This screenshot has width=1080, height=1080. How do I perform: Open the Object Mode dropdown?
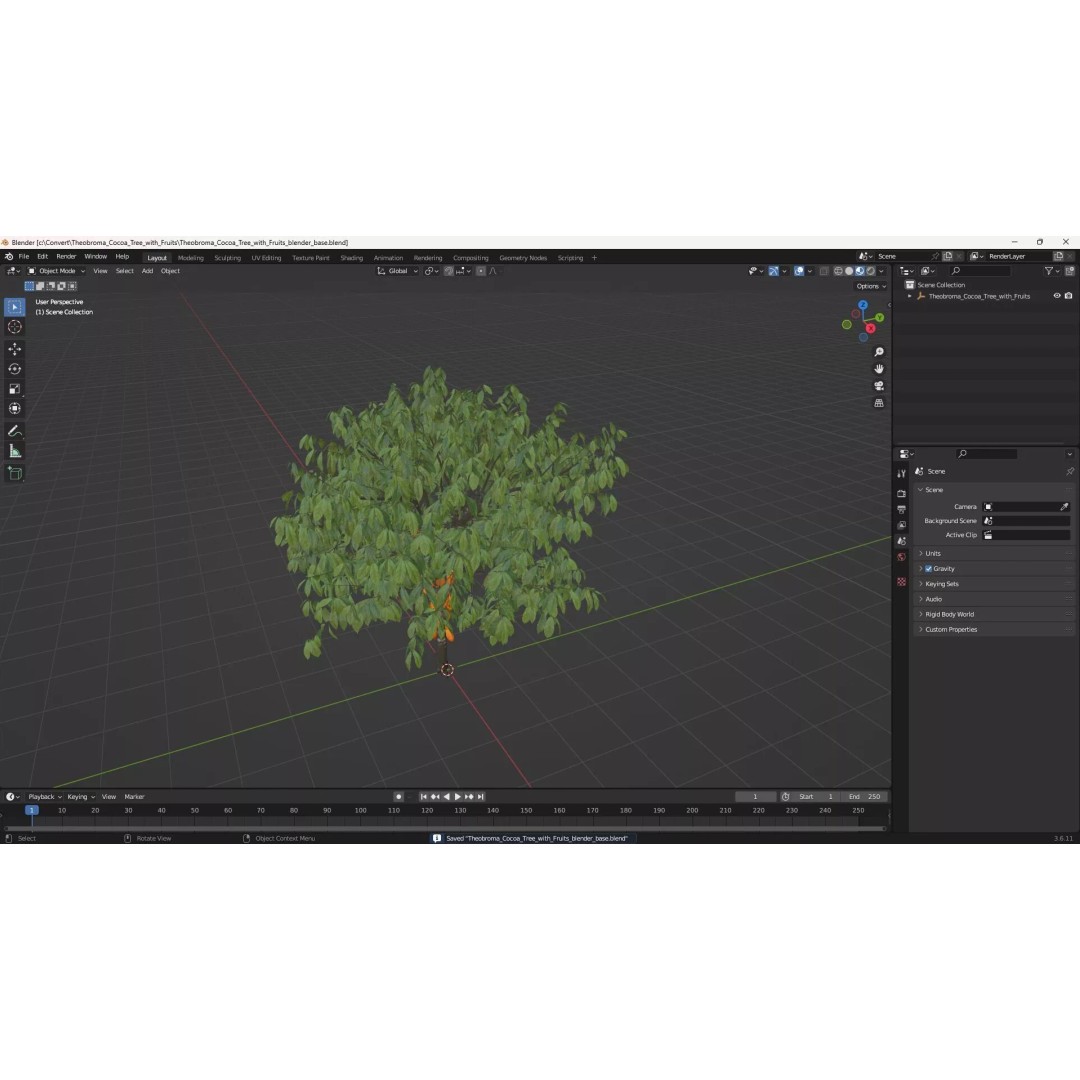[56, 271]
